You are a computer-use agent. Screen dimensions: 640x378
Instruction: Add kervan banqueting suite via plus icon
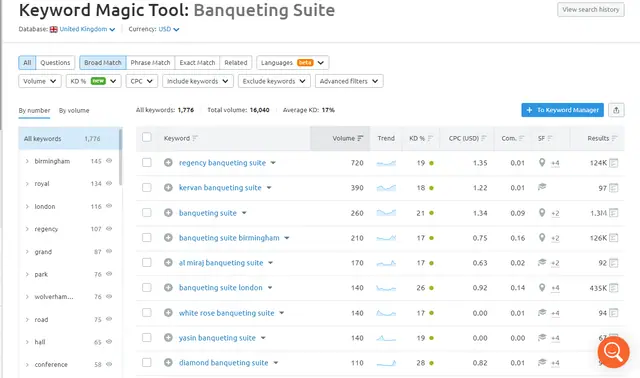[x=168, y=188]
